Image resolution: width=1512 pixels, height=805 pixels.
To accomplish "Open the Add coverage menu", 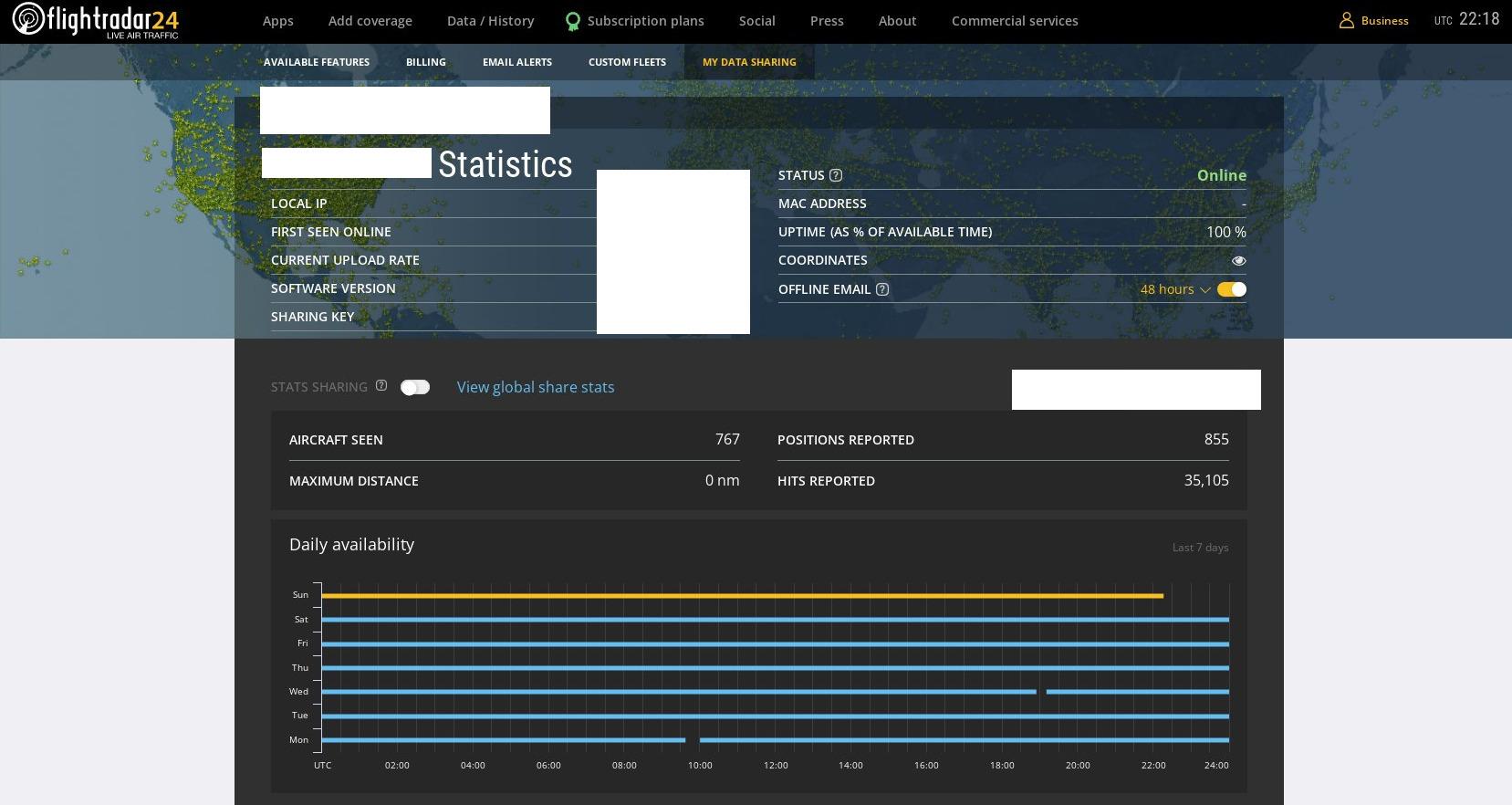I will [370, 21].
